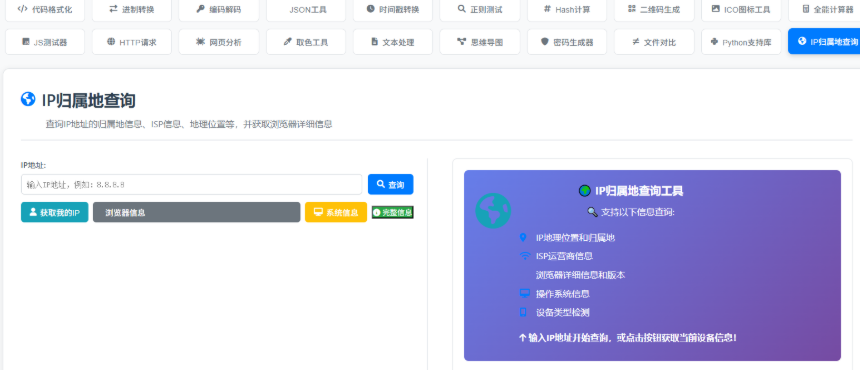Image resolution: width=860 pixels, height=370 pixels.
Task: Click the blue 查询 search button
Action: (391, 185)
